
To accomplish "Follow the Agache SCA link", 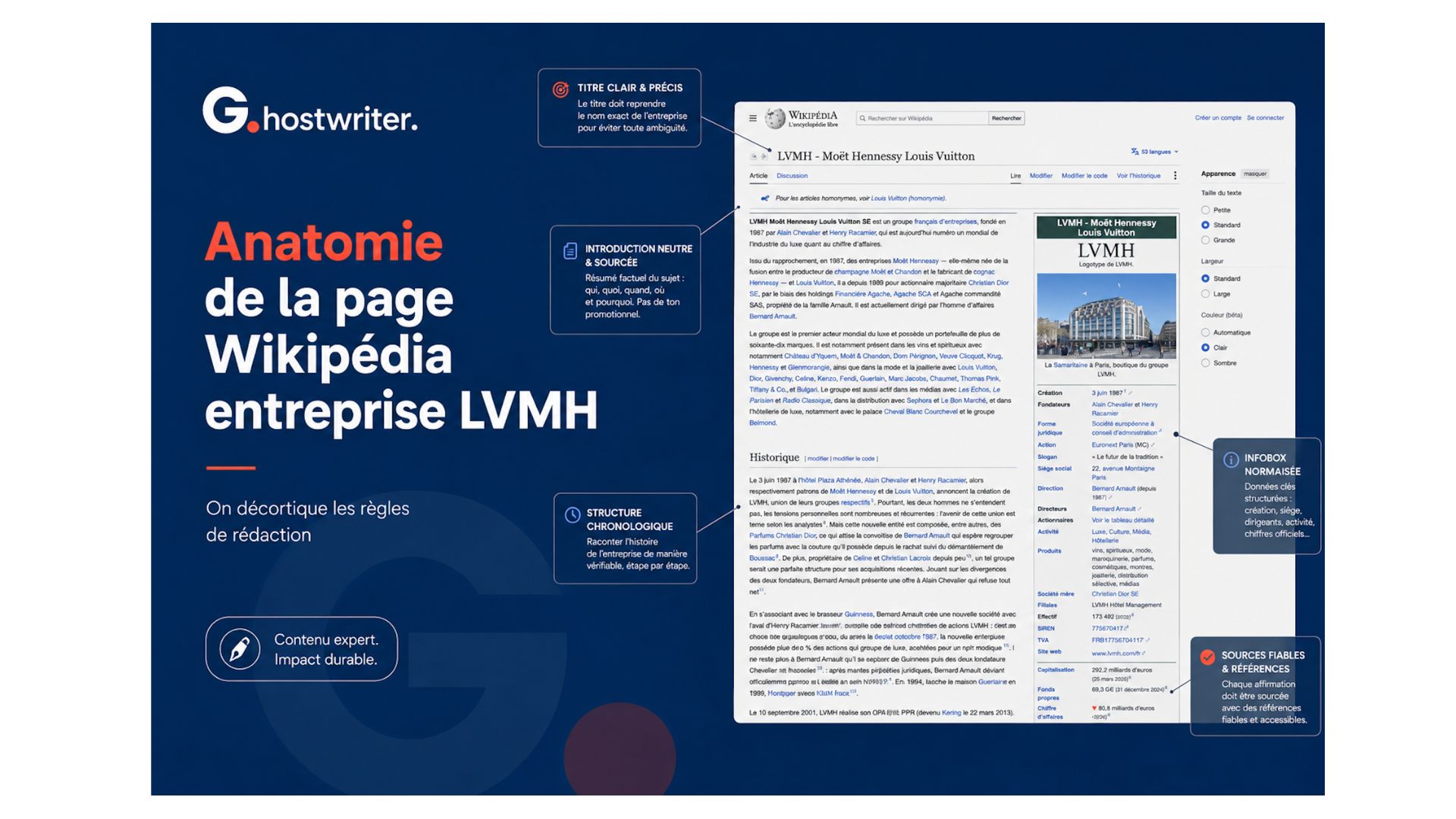I will (912, 294).
